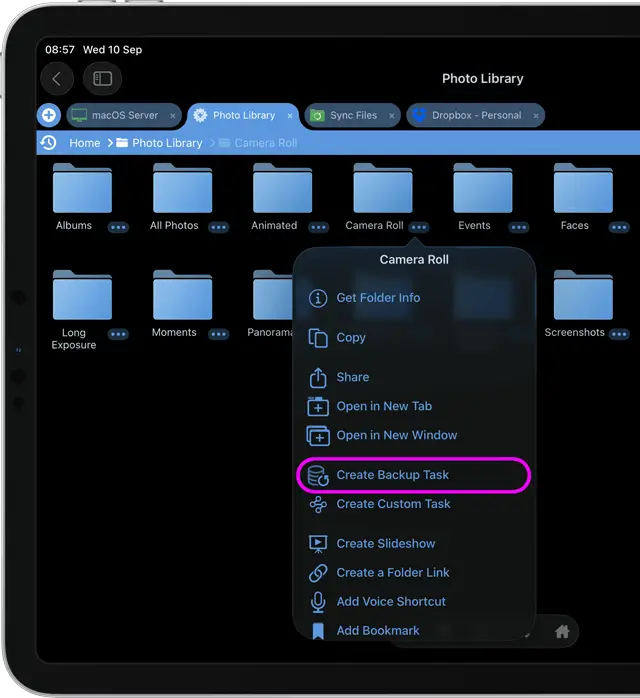Screen dimensions: 640x698
Task: Expand the Events folder options menu
Action: click(x=519, y=227)
